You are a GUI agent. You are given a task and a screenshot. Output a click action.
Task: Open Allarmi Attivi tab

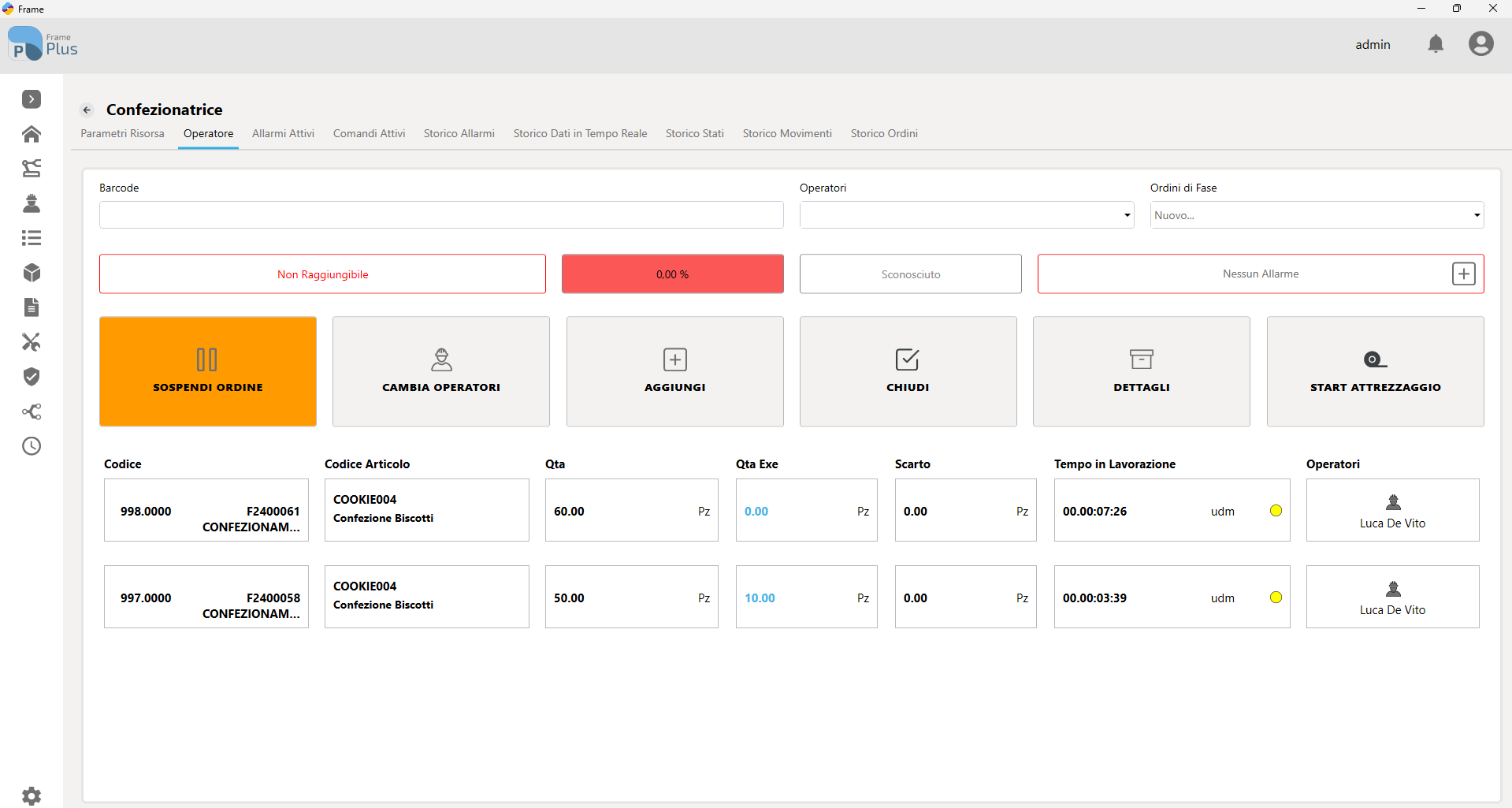click(283, 133)
